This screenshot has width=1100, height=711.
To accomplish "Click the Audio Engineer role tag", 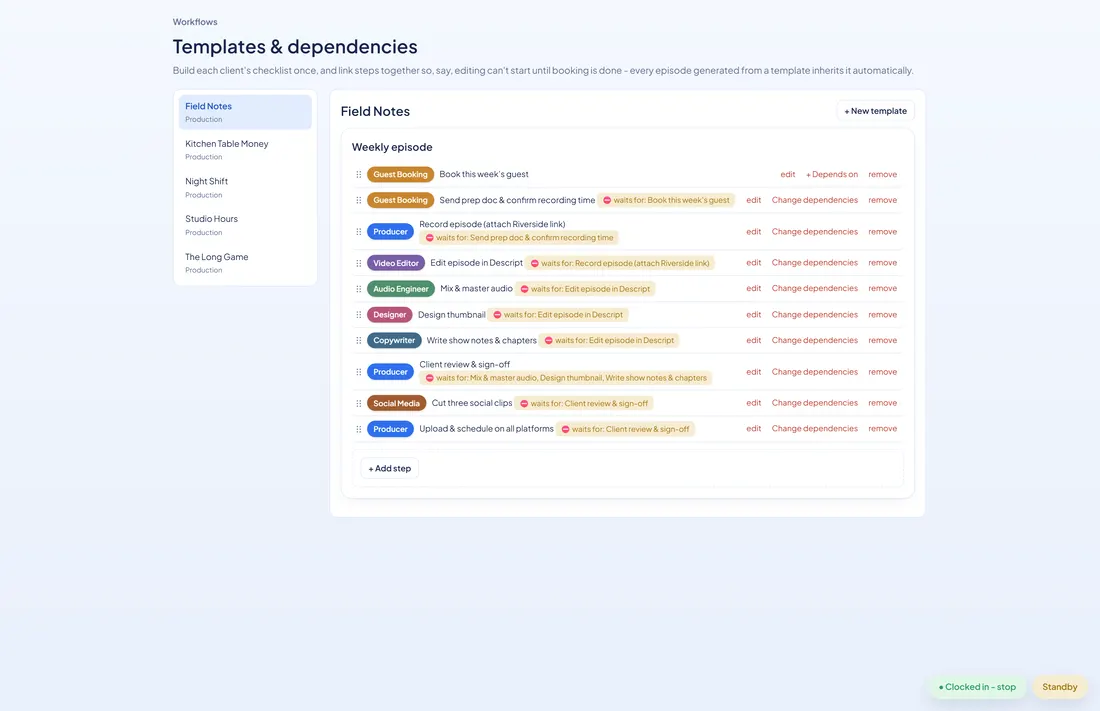I will pos(401,288).
